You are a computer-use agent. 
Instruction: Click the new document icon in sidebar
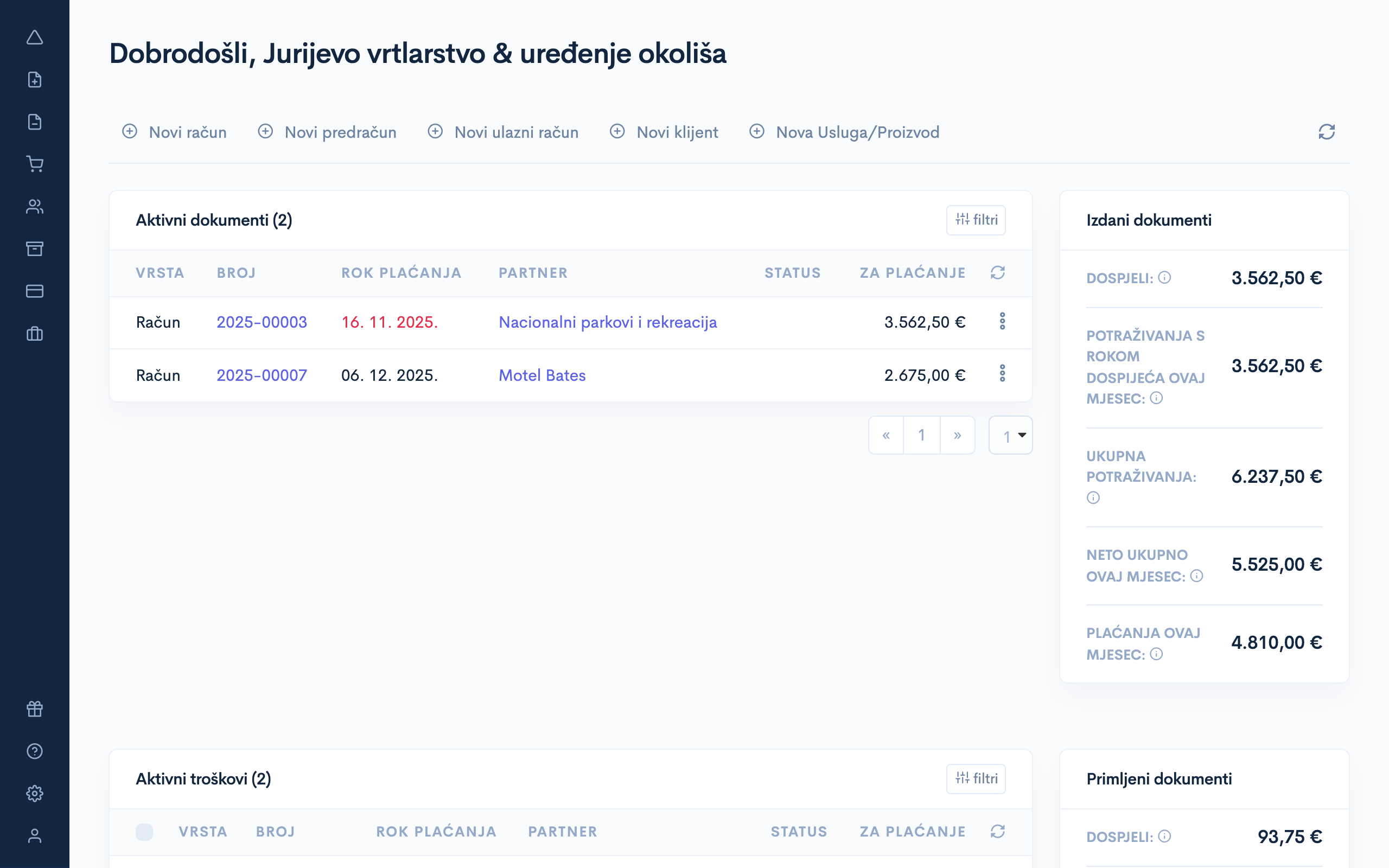point(35,79)
